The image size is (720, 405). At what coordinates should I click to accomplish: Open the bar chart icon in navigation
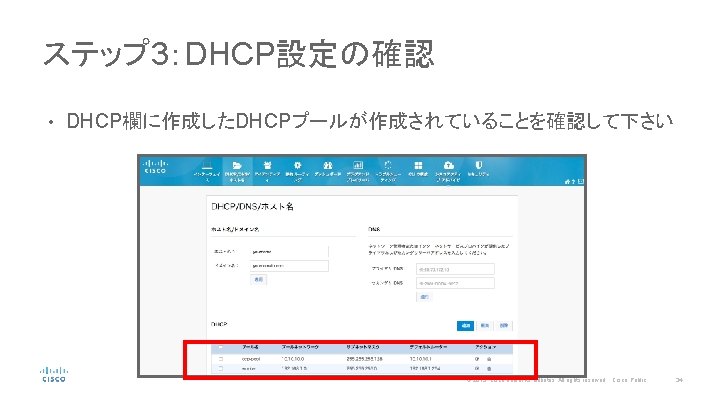pos(358,165)
